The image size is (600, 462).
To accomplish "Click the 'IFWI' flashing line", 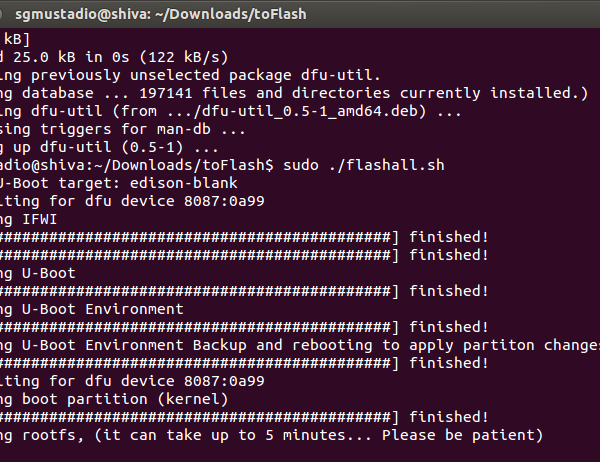I will pos(28,219).
